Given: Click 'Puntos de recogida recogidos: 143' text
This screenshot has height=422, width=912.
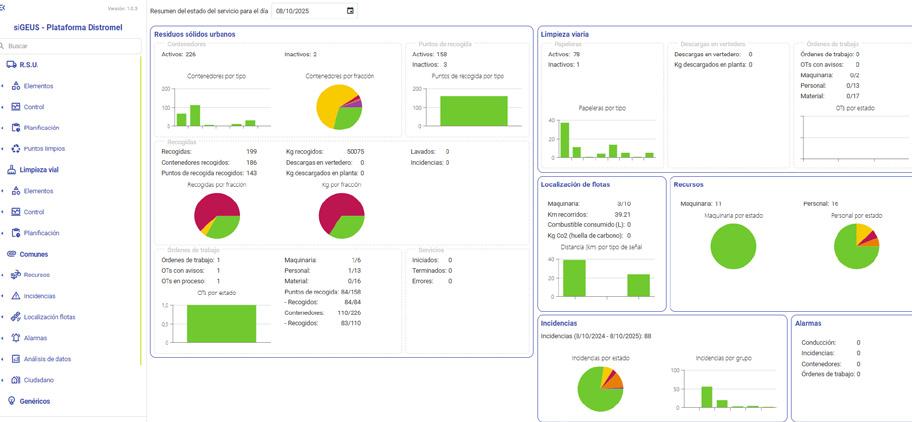Looking at the screenshot, I should pyautogui.click(x=209, y=173).
